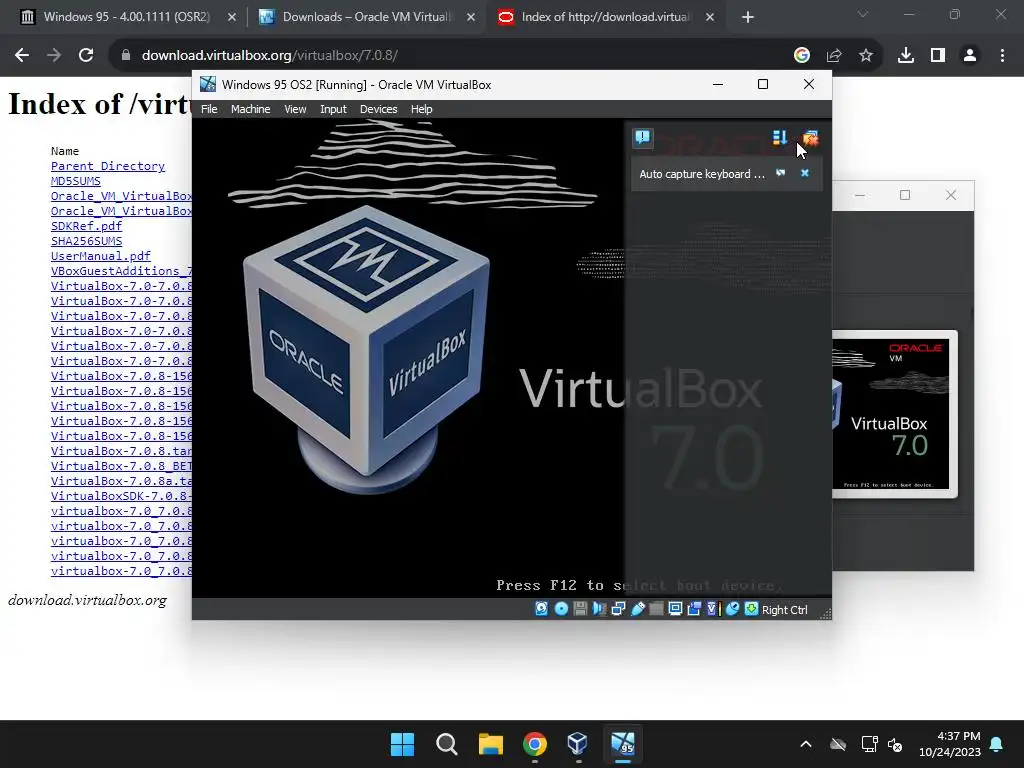Click the mouse integration status icon
Image resolution: width=1024 pixels, height=768 pixels.
[x=732, y=609]
